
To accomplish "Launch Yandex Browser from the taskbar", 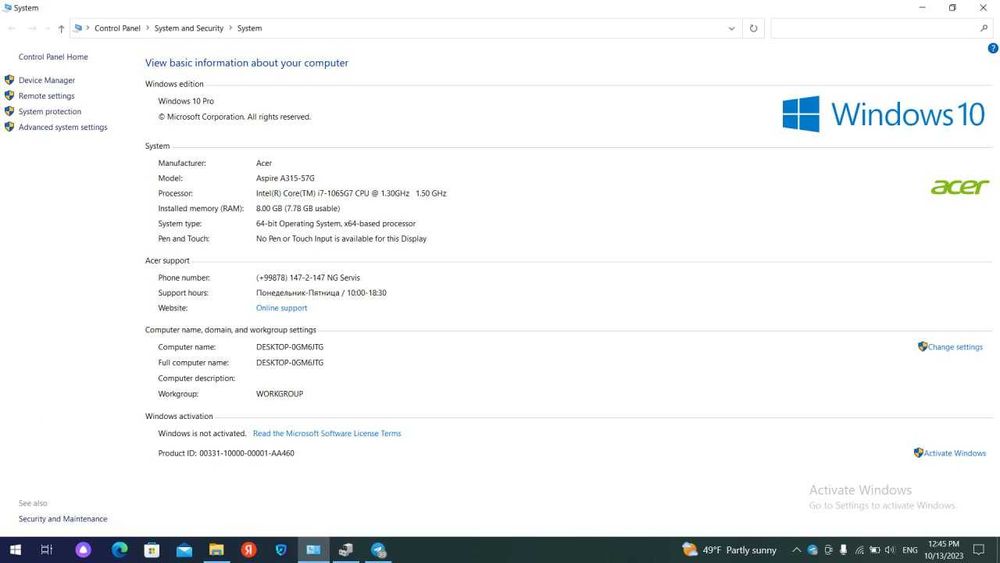I will click(249, 550).
